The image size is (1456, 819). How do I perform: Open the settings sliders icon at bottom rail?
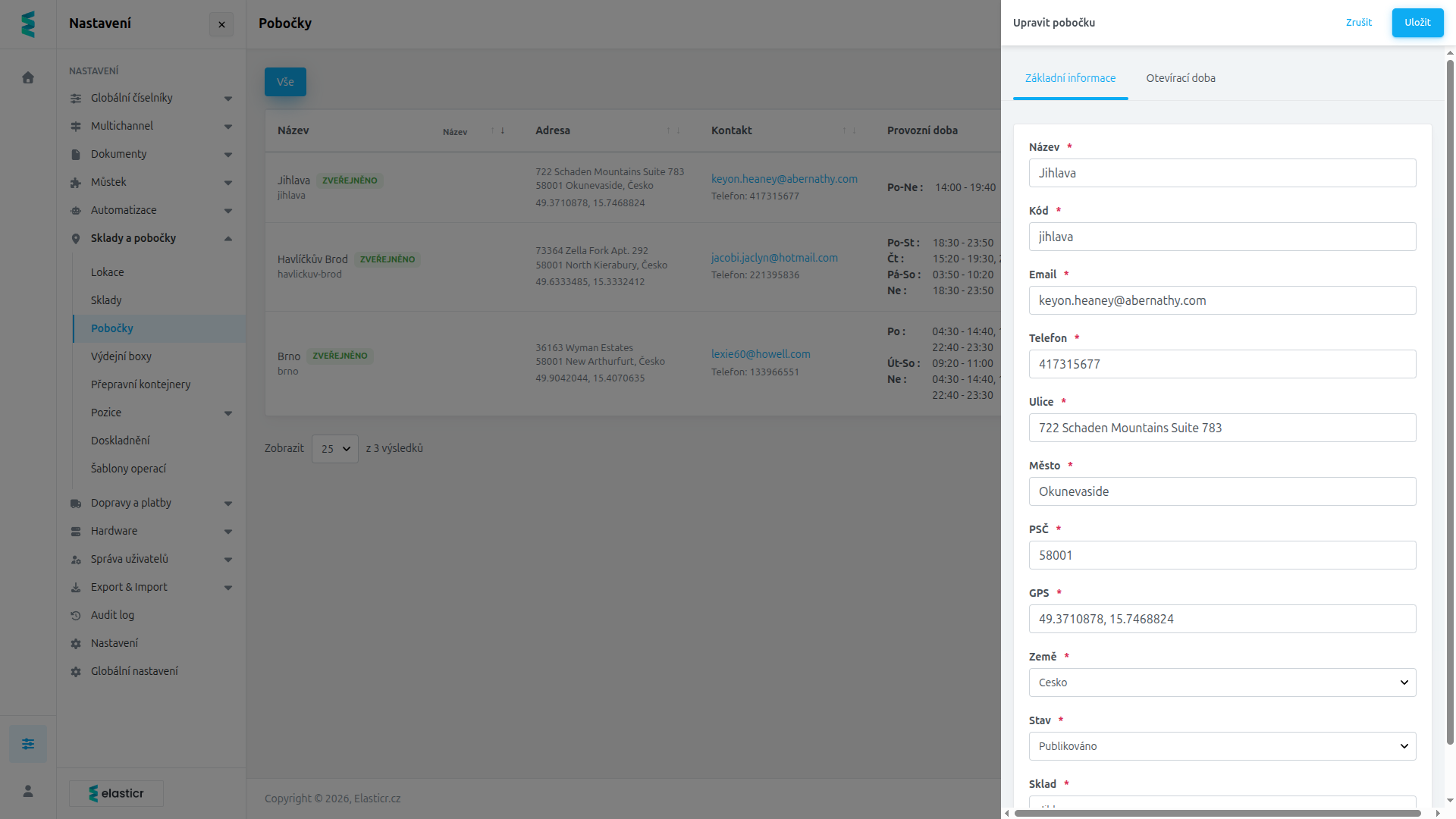coord(28,744)
